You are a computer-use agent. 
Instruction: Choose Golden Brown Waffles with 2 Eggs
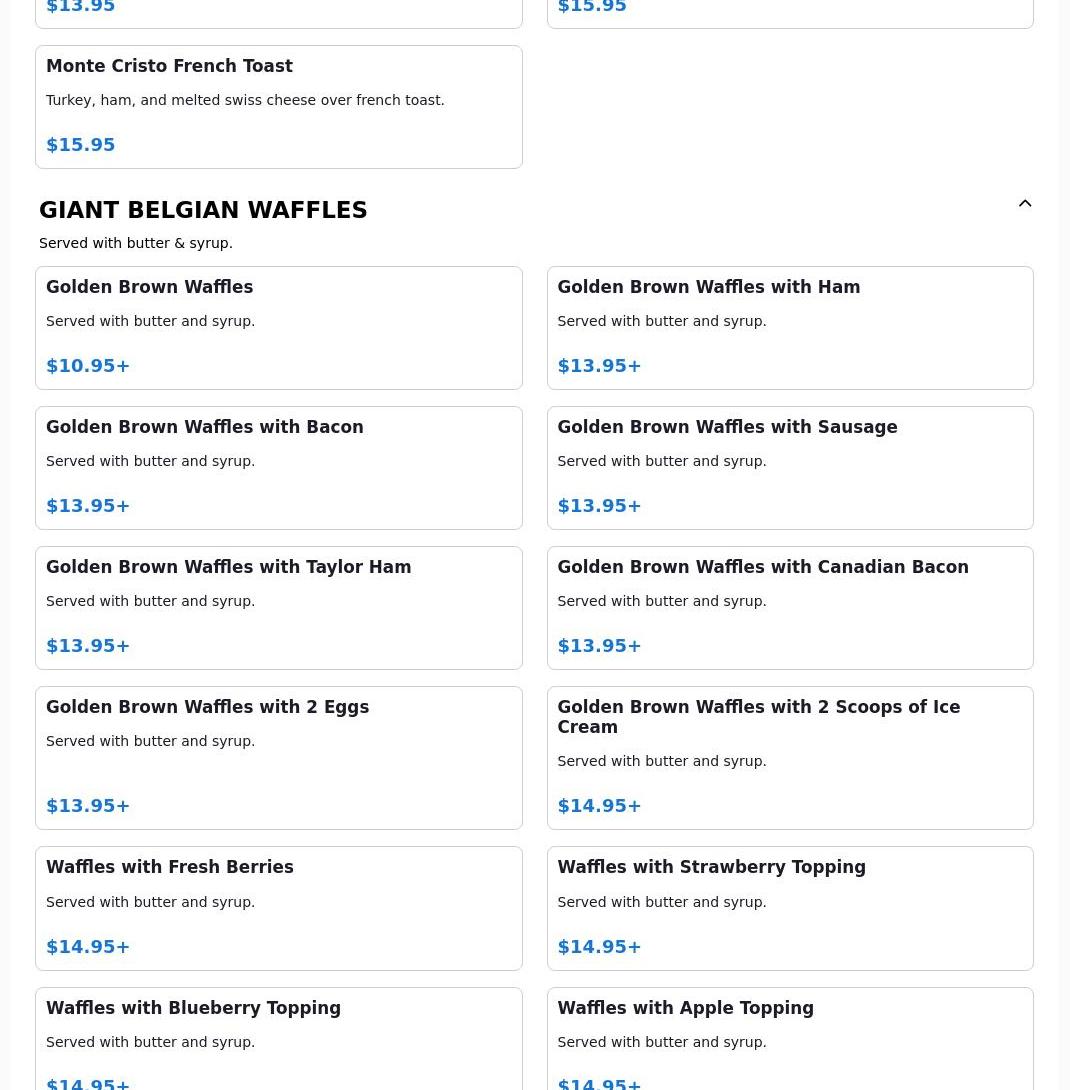[x=279, y=758]
